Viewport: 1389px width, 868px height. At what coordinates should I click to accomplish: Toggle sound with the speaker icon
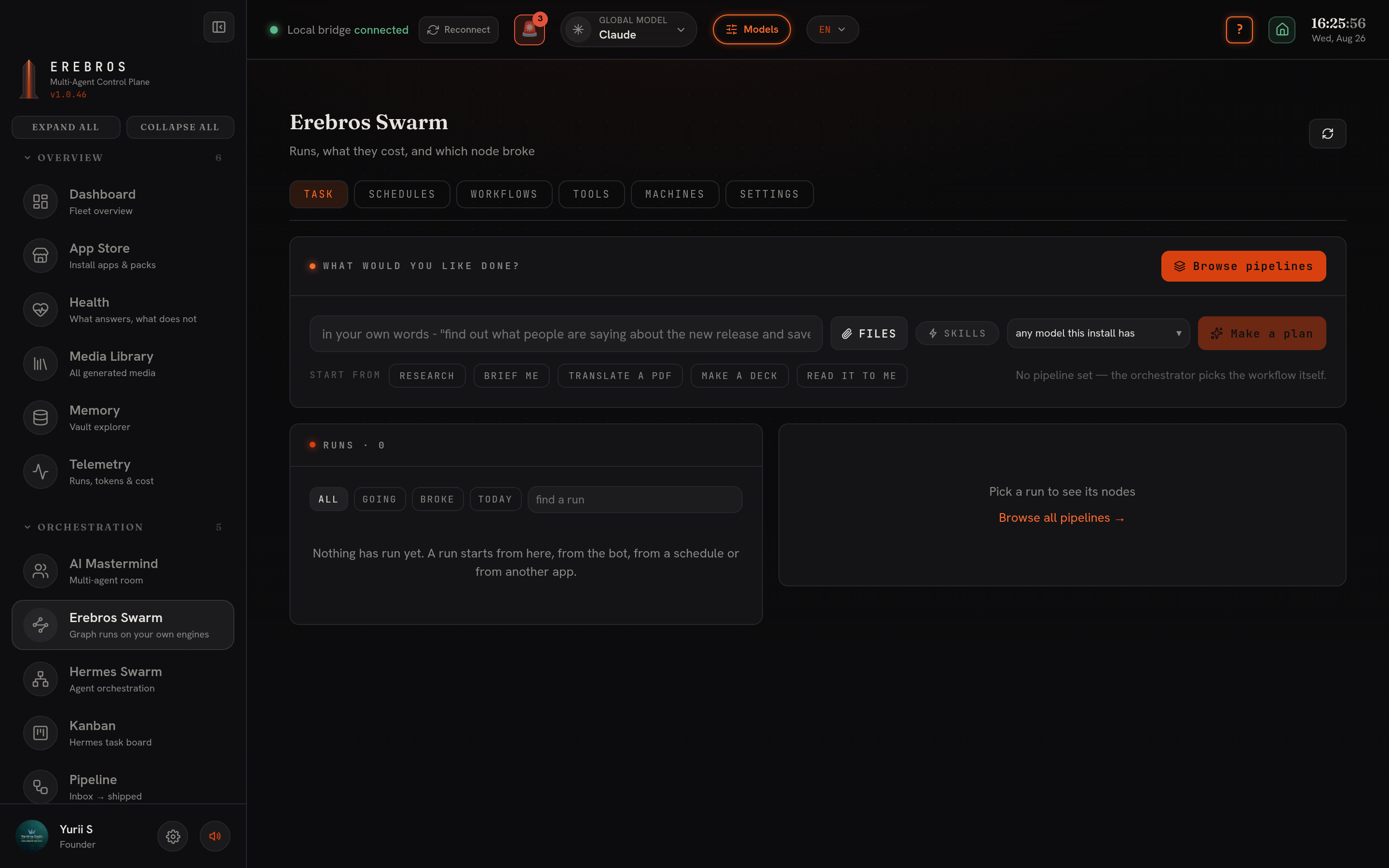pyautogui.click(x=215, y=836)
